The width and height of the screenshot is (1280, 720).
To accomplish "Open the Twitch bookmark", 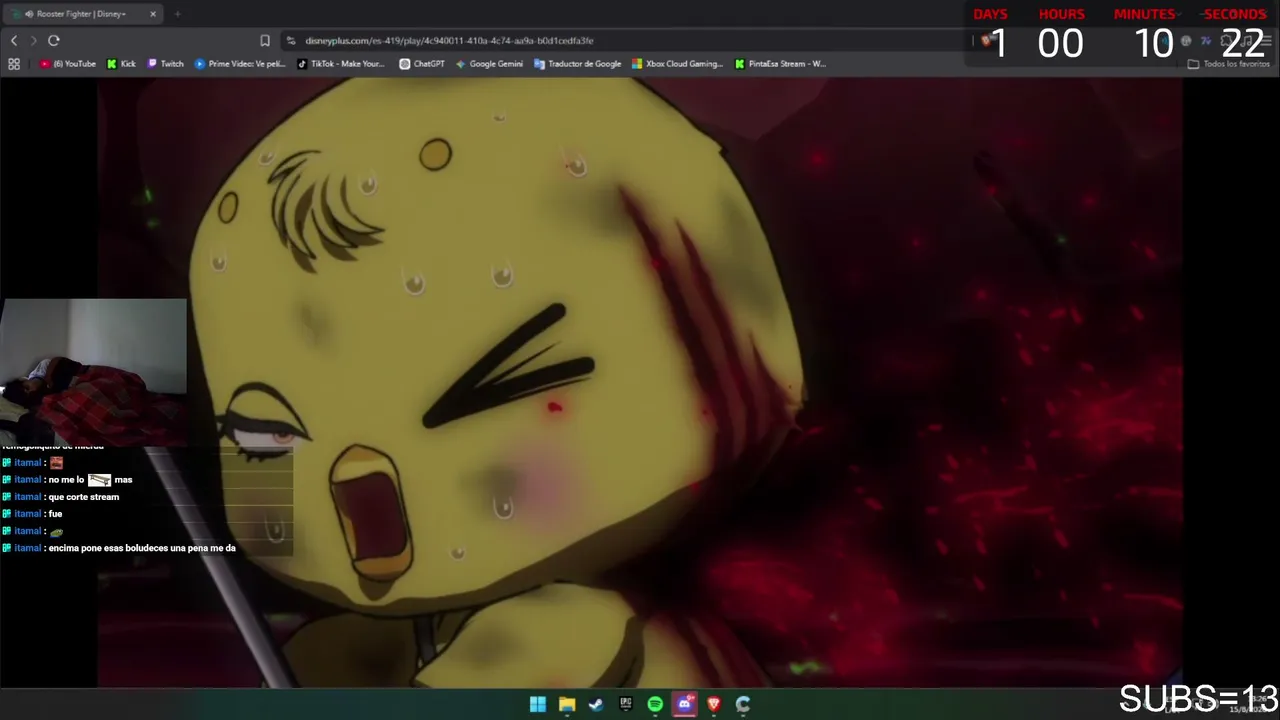I will click(x=166, y=64).
